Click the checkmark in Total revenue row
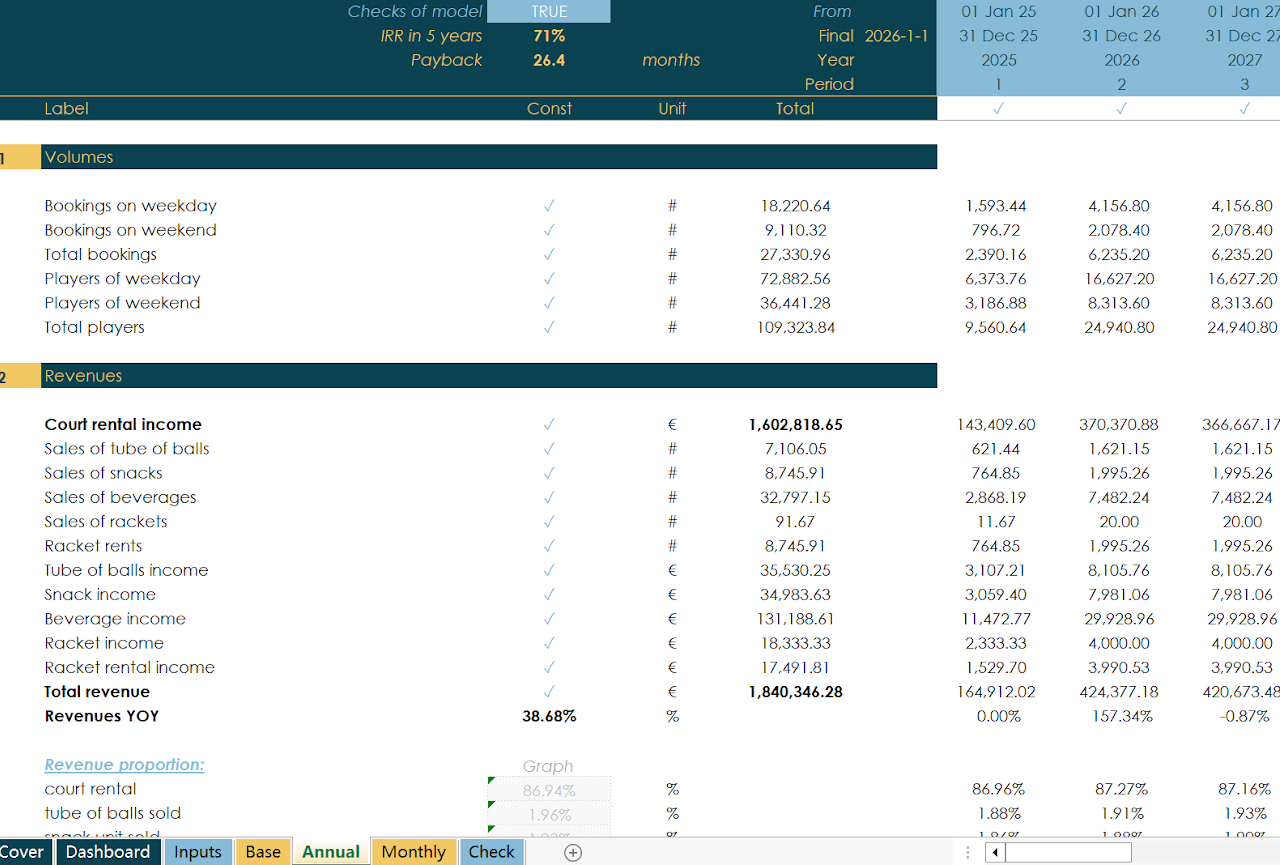 [x=549, y=692]
